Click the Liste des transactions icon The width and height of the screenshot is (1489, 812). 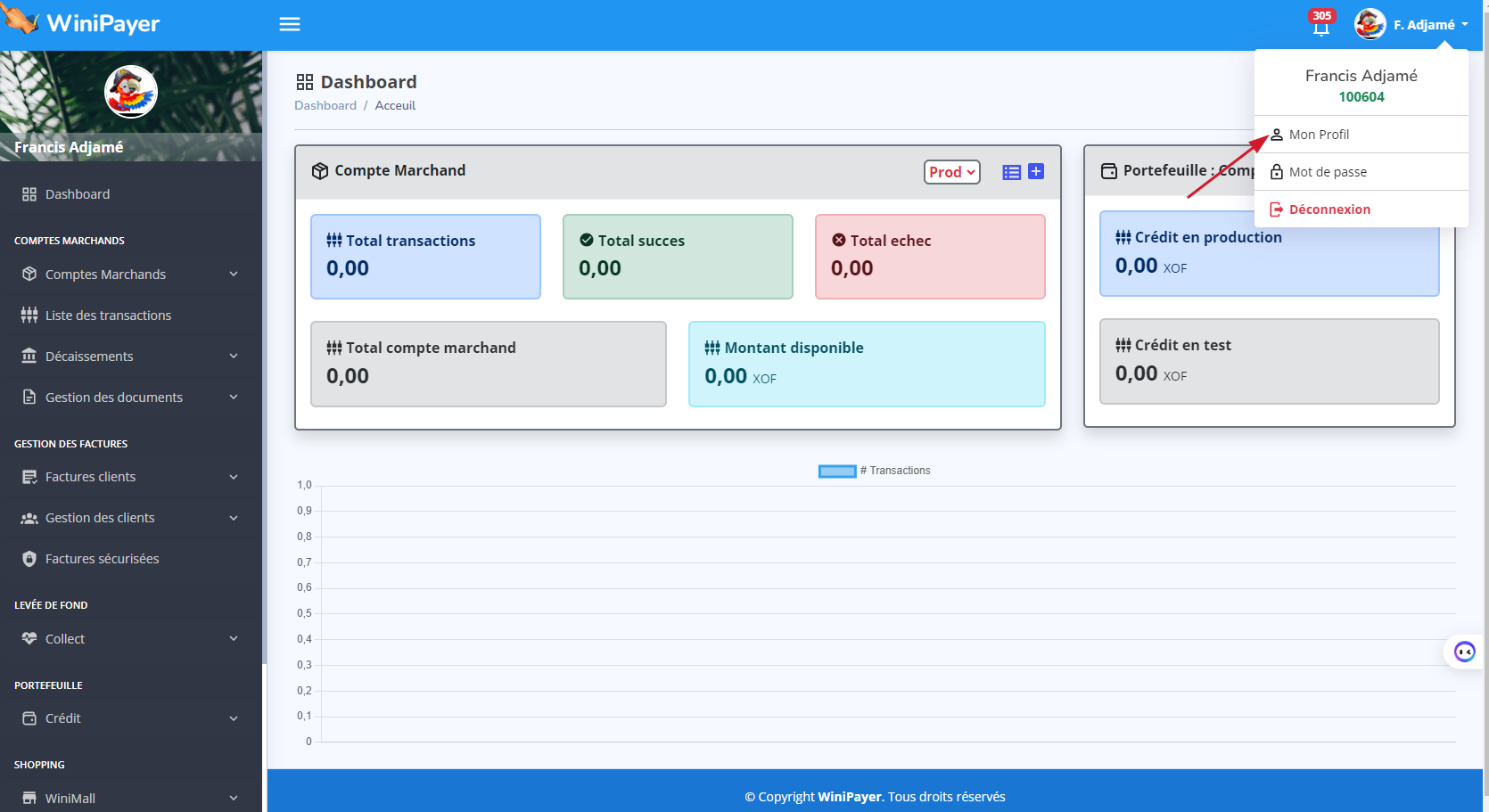(29, 316)
